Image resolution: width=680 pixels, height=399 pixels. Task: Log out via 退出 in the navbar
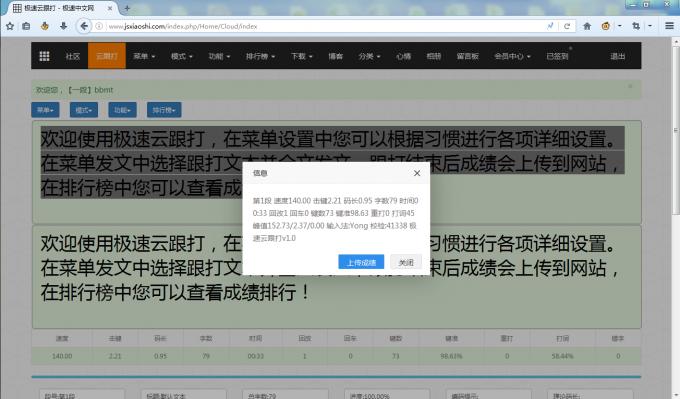tap(618, 56)
